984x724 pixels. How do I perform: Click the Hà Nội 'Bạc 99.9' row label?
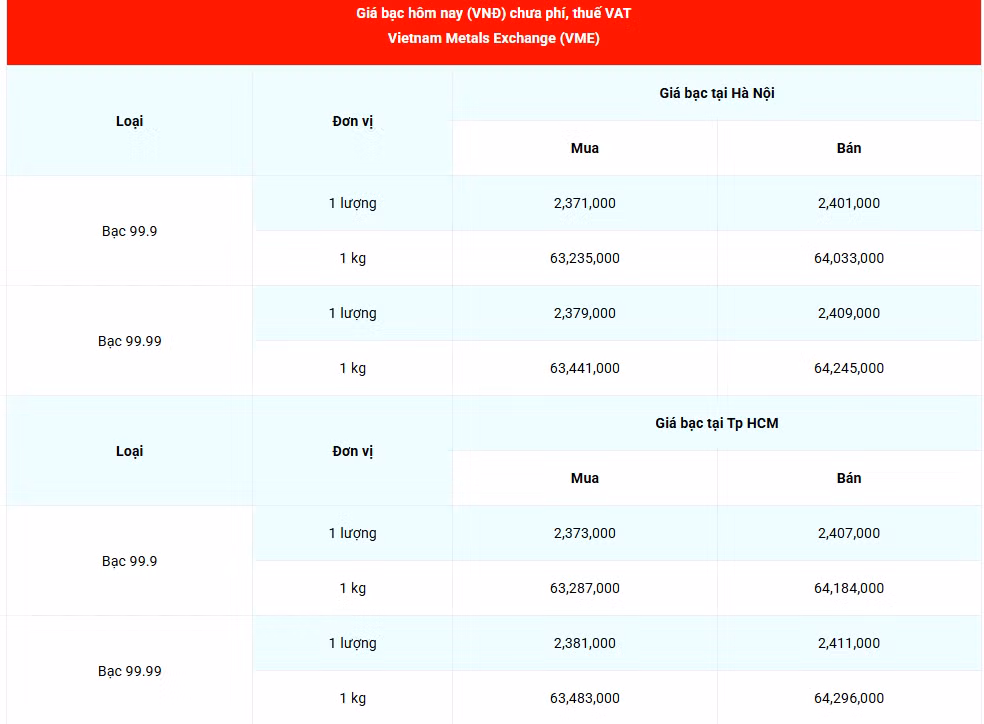[x=129, y=231]
